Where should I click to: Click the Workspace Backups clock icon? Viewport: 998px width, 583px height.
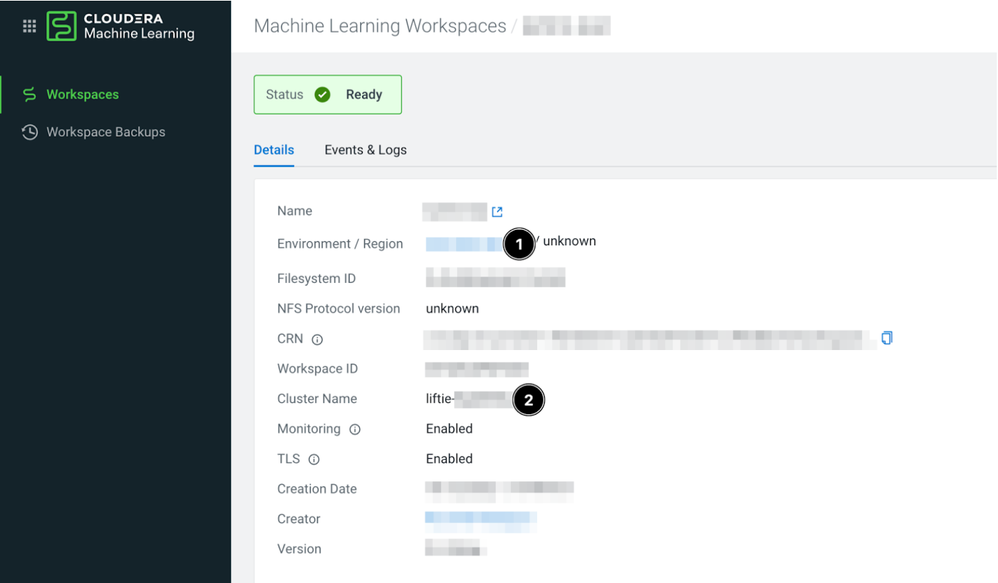(29, 132)
